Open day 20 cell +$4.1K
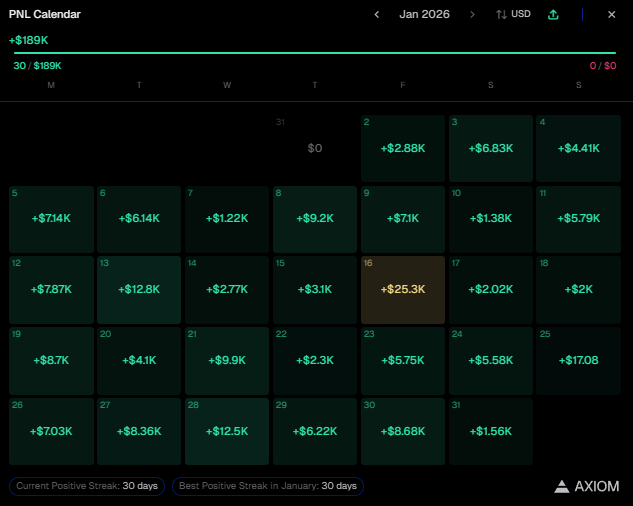The width and height of the screenshot is (633, 506). [x=139, y=361]
